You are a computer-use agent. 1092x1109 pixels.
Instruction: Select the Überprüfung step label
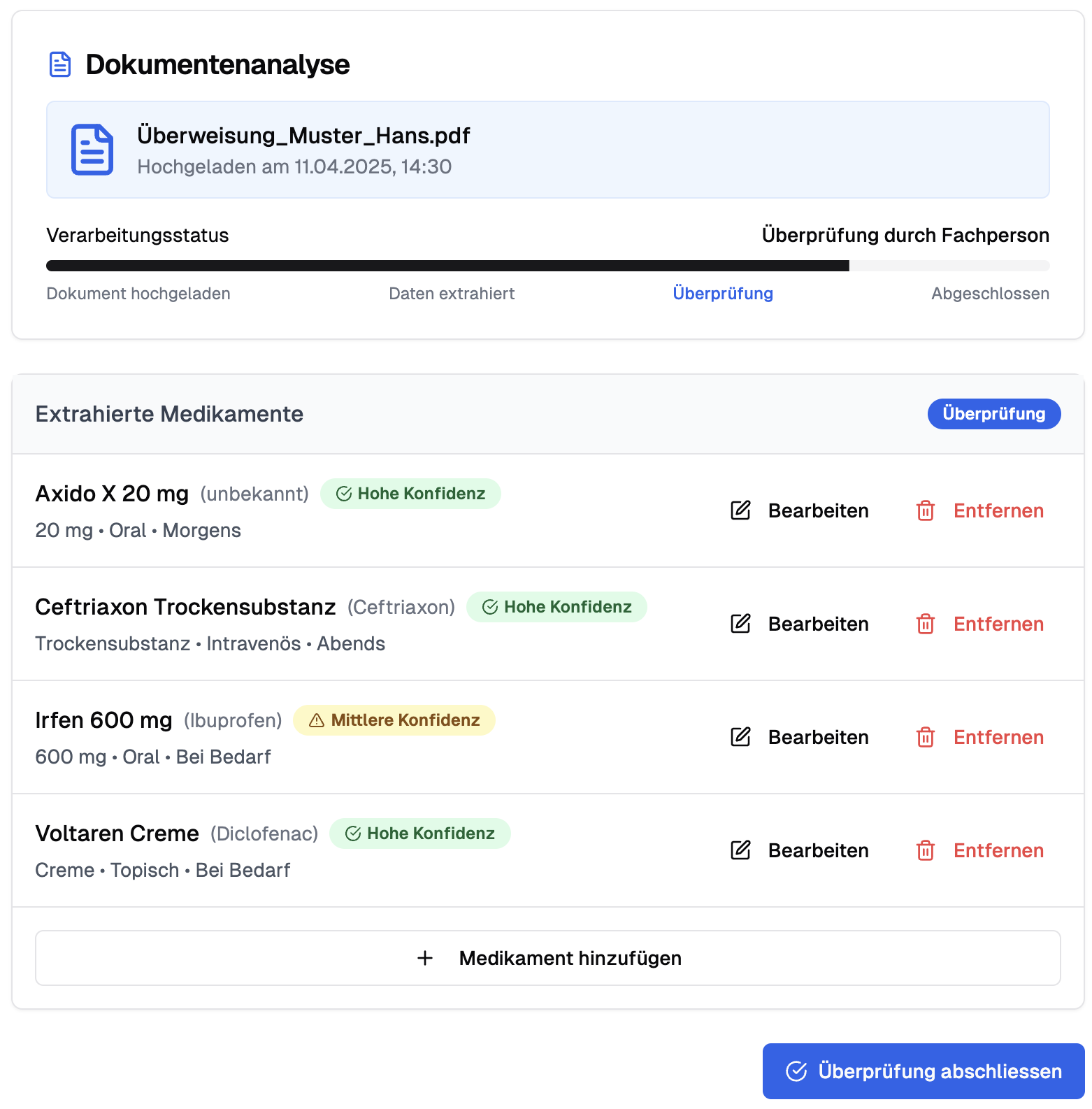point(723,294)
